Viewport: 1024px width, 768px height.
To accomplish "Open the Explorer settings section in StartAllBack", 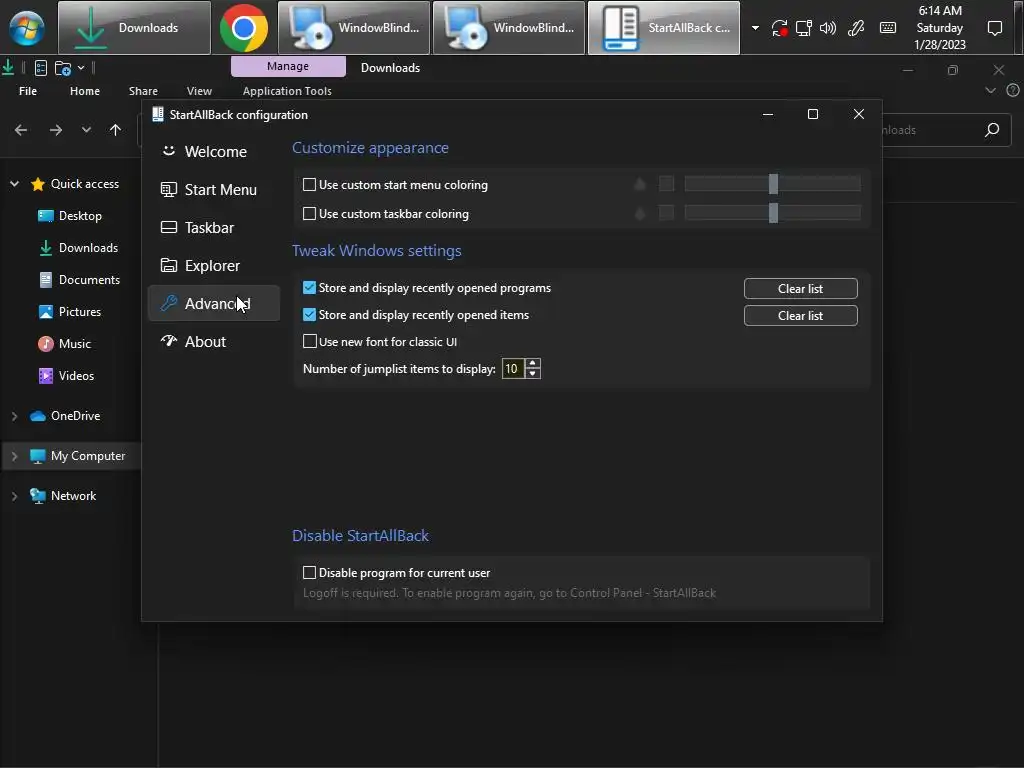I will [214, 265].
